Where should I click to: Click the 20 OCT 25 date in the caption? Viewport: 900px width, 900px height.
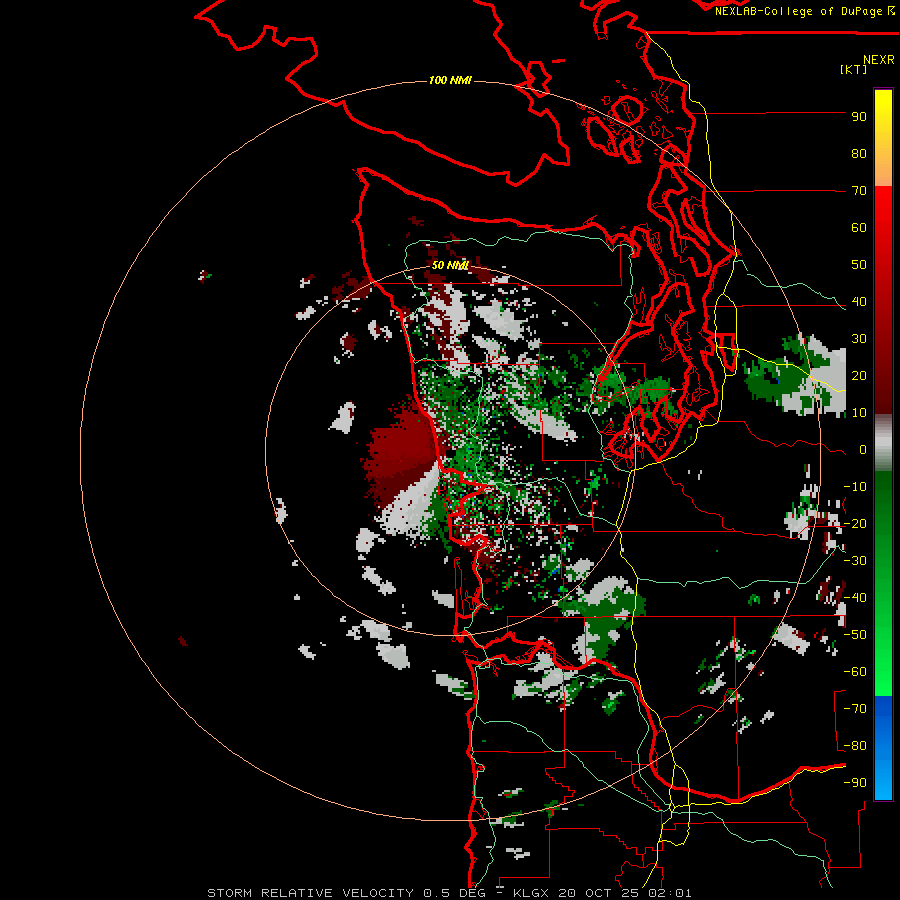tap(601, 893)
